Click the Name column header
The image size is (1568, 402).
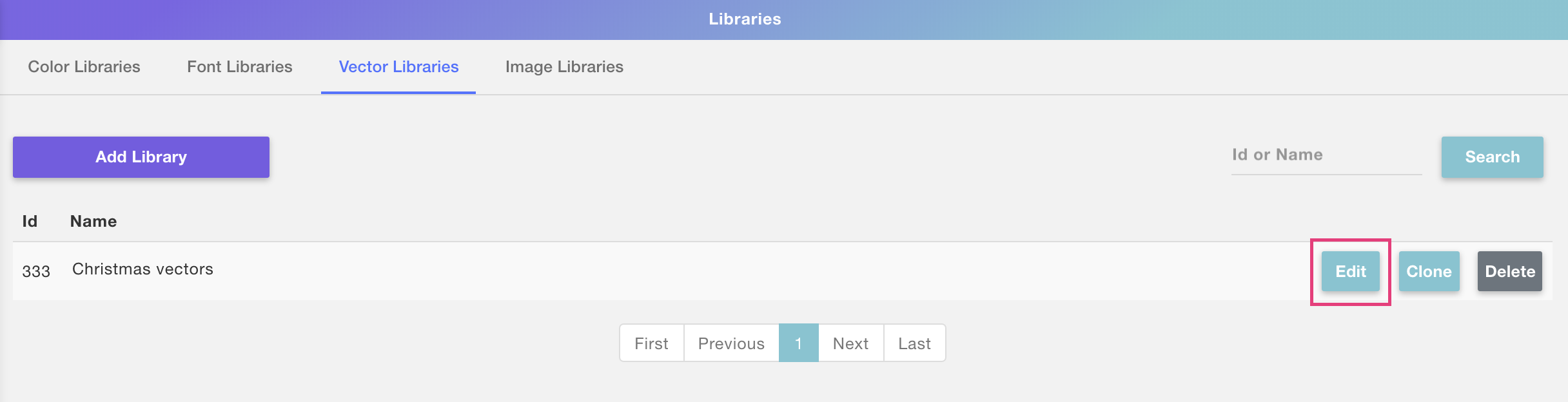(x=93, y=222)
